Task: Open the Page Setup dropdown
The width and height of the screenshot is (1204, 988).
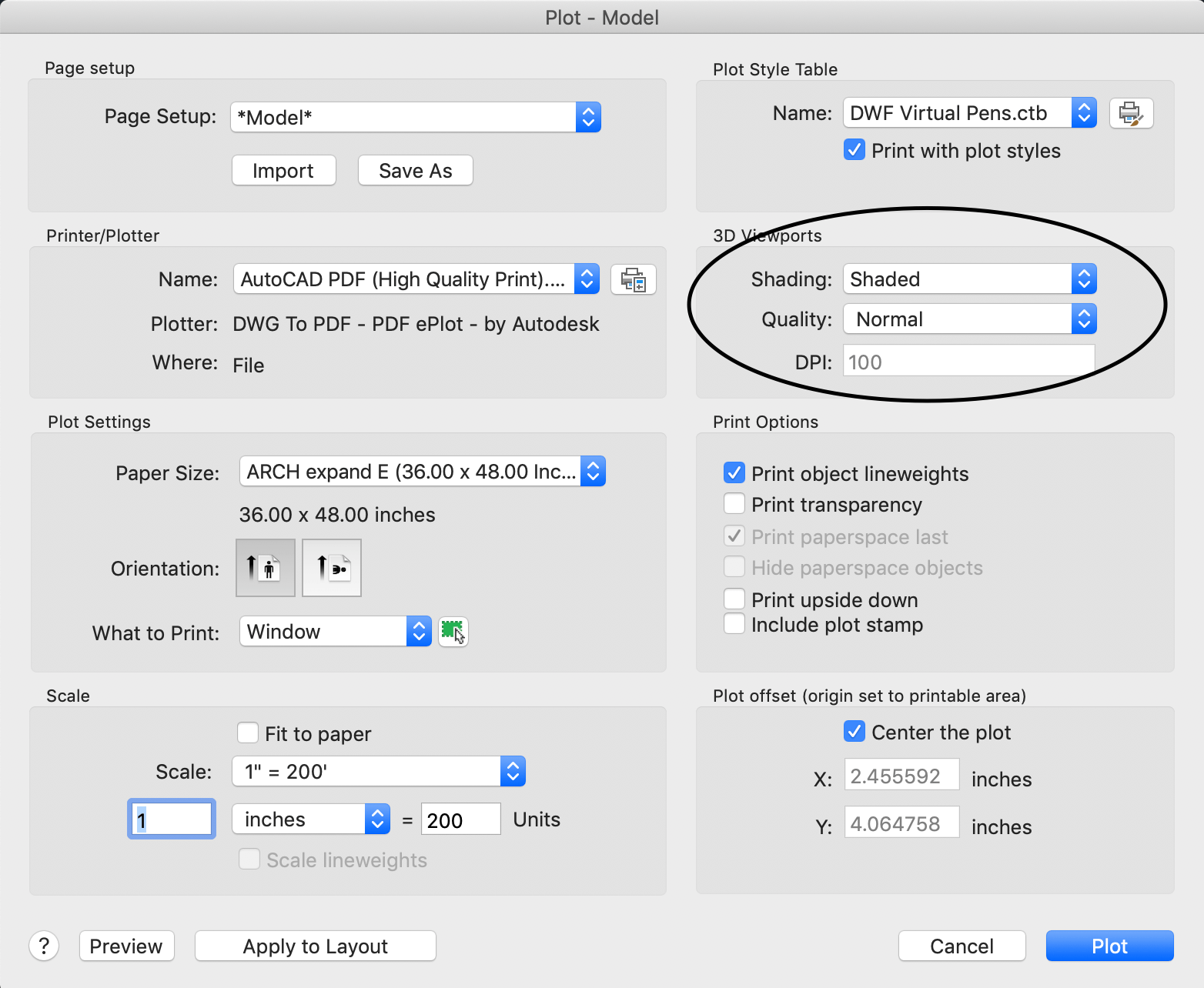Action: [x=416, y=117]
